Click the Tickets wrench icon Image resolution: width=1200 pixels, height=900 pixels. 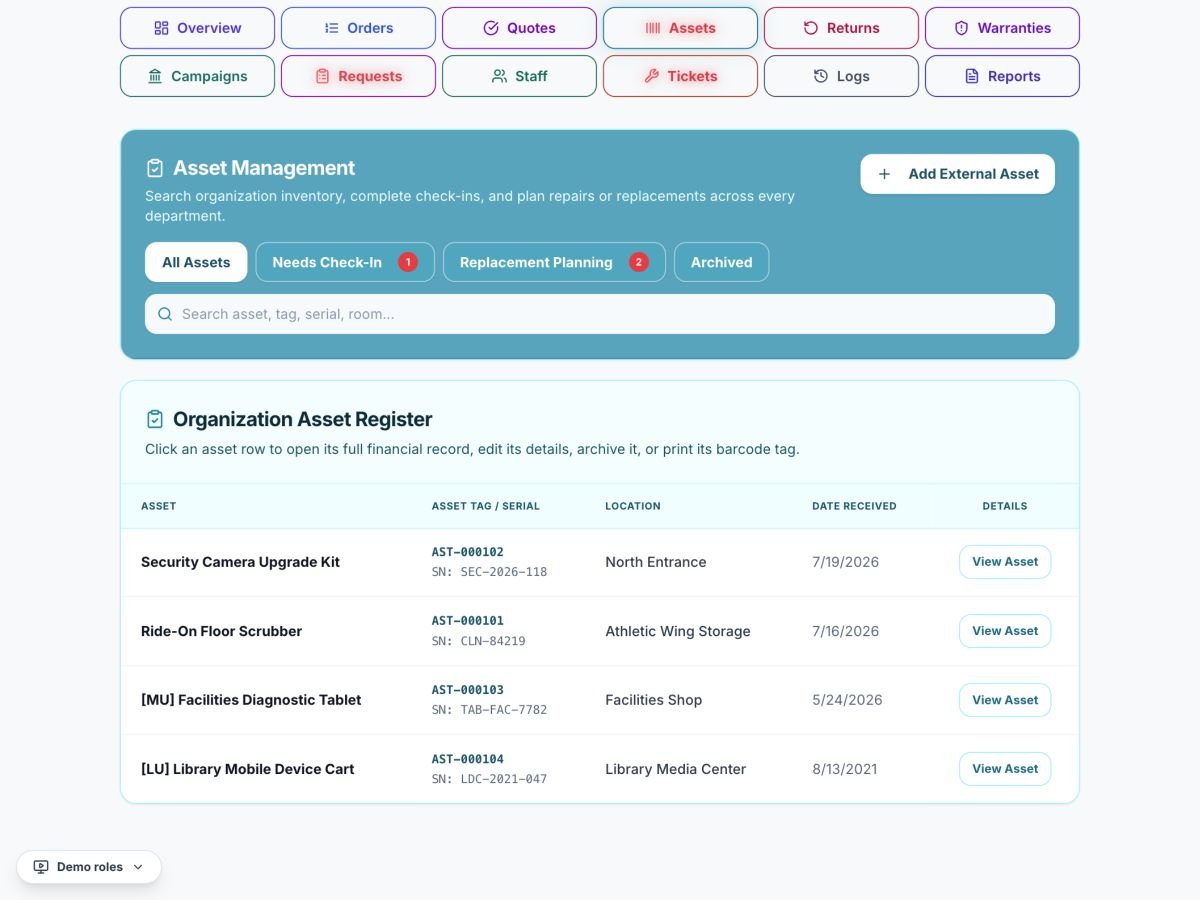tap(651, 76)
